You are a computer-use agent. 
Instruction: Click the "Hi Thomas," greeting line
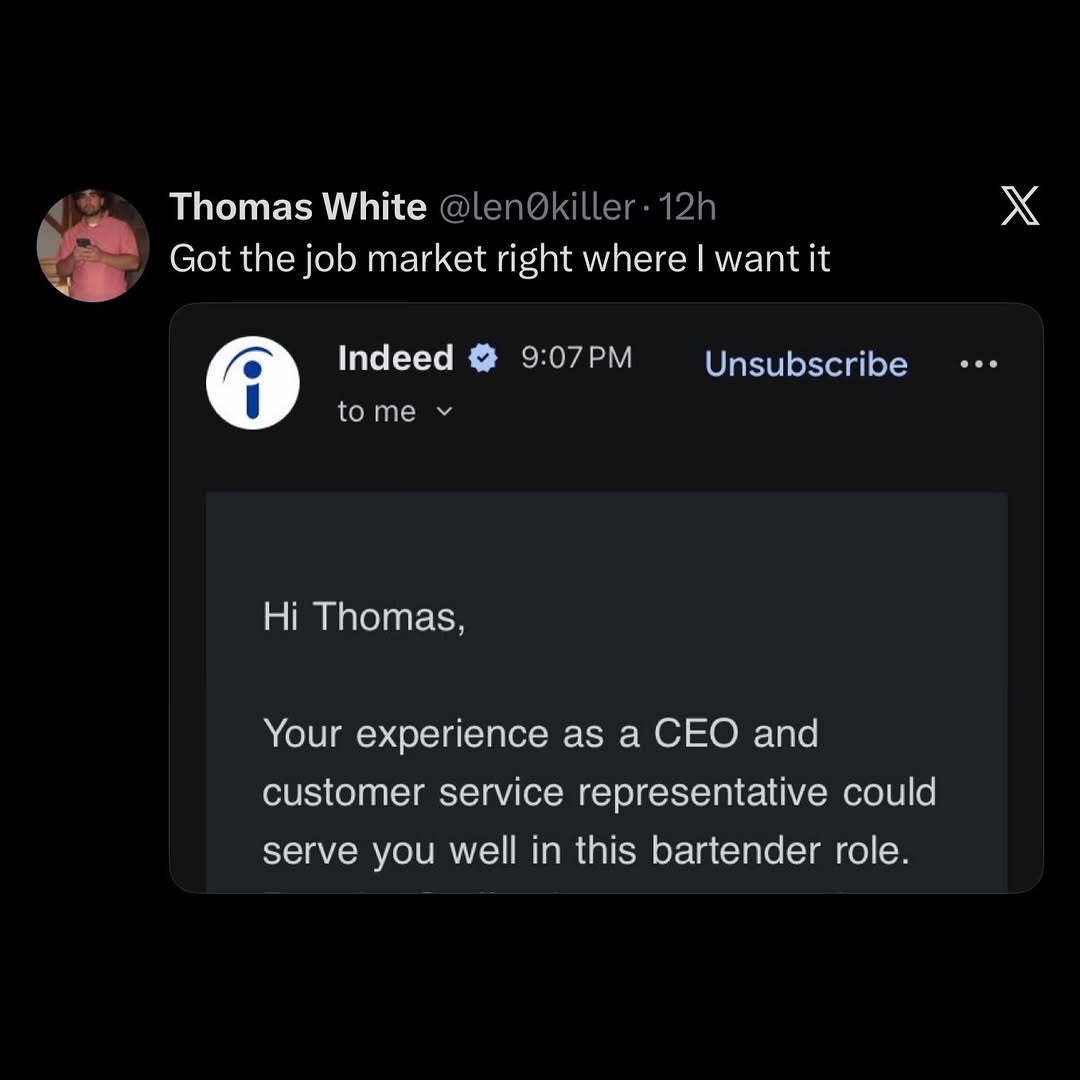364,616
